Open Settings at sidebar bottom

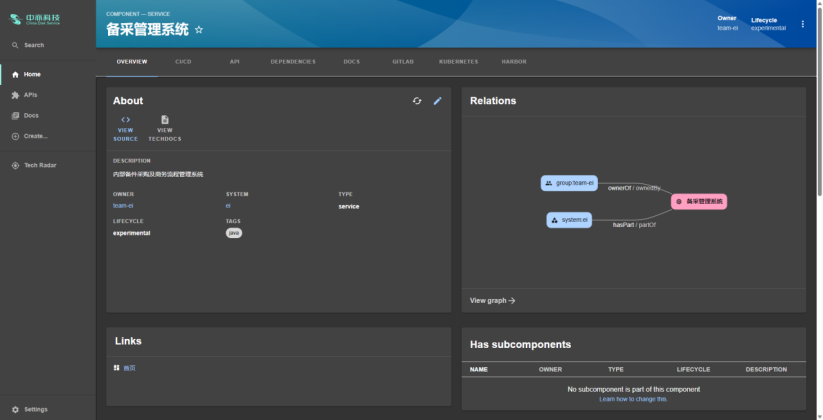click(35, 409)
